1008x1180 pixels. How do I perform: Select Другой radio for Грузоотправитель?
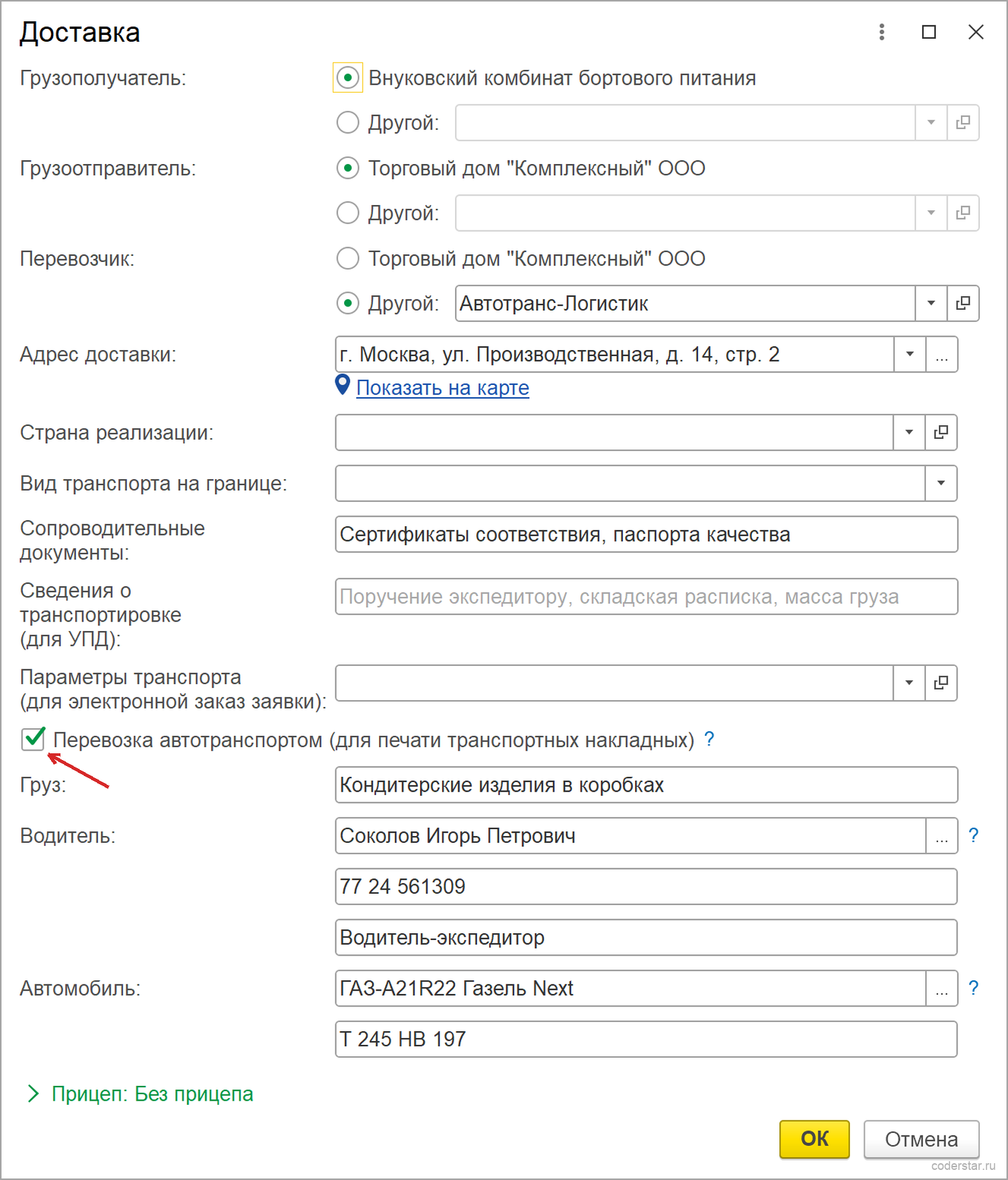click(347, 213)
